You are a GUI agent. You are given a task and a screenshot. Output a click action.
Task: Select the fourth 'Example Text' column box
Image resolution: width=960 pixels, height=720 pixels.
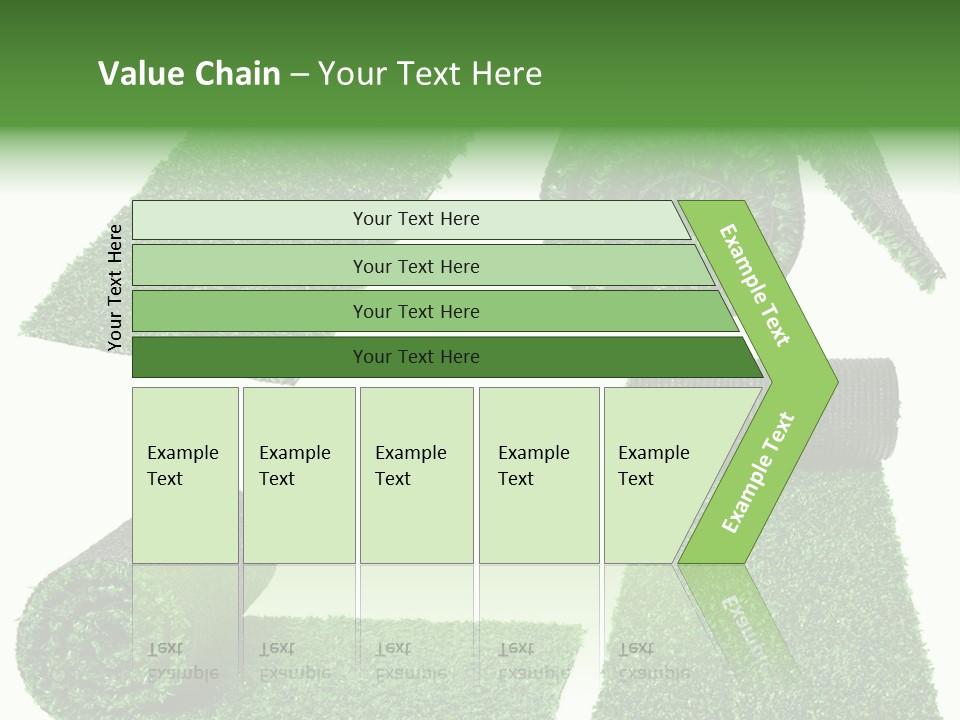tap(538, 475)
